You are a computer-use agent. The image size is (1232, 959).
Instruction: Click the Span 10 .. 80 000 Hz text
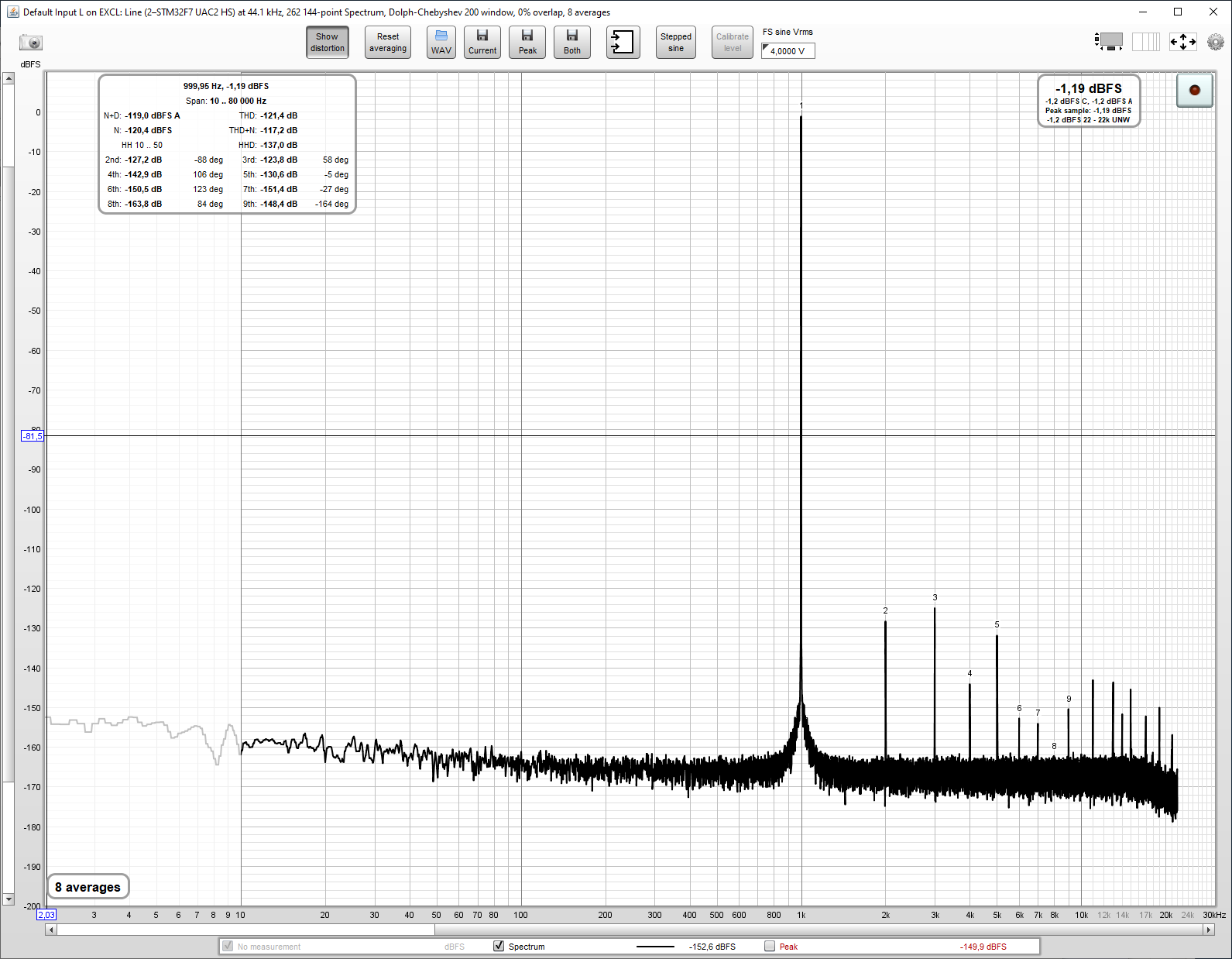pyautogui.click(x=226, y=101)
